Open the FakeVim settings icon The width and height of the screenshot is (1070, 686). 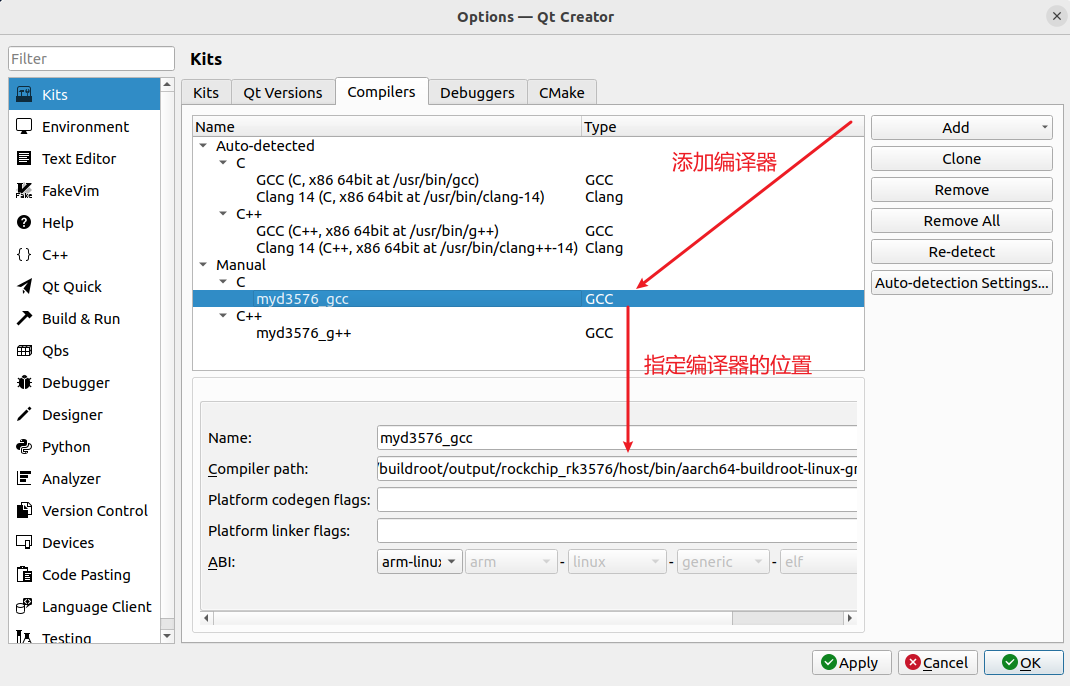click(24, 190)
